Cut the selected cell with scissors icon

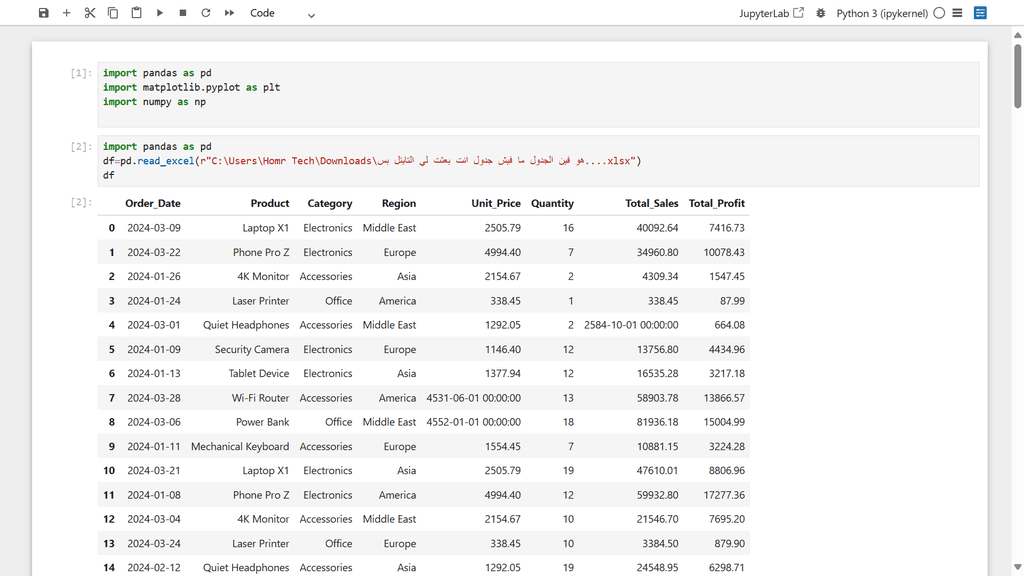[x=90, y=13]
